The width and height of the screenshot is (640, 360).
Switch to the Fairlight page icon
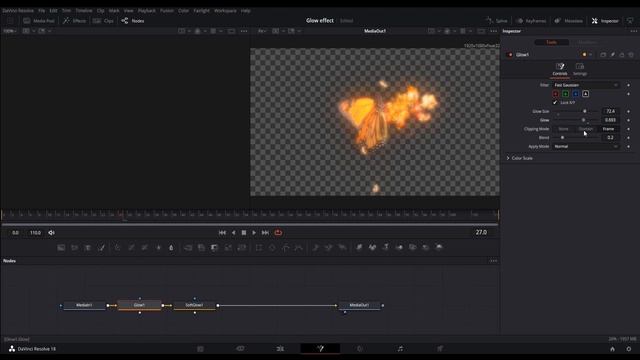click(400, 349)
